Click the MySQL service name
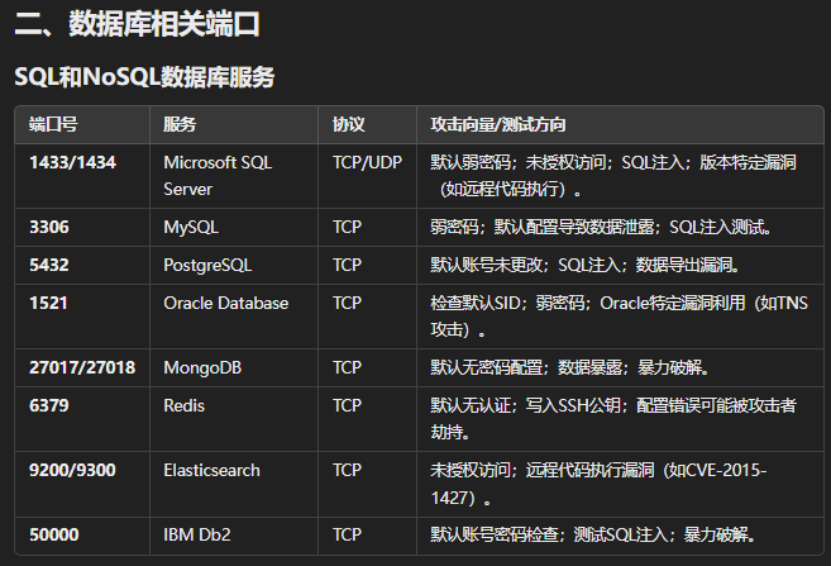 191,227
